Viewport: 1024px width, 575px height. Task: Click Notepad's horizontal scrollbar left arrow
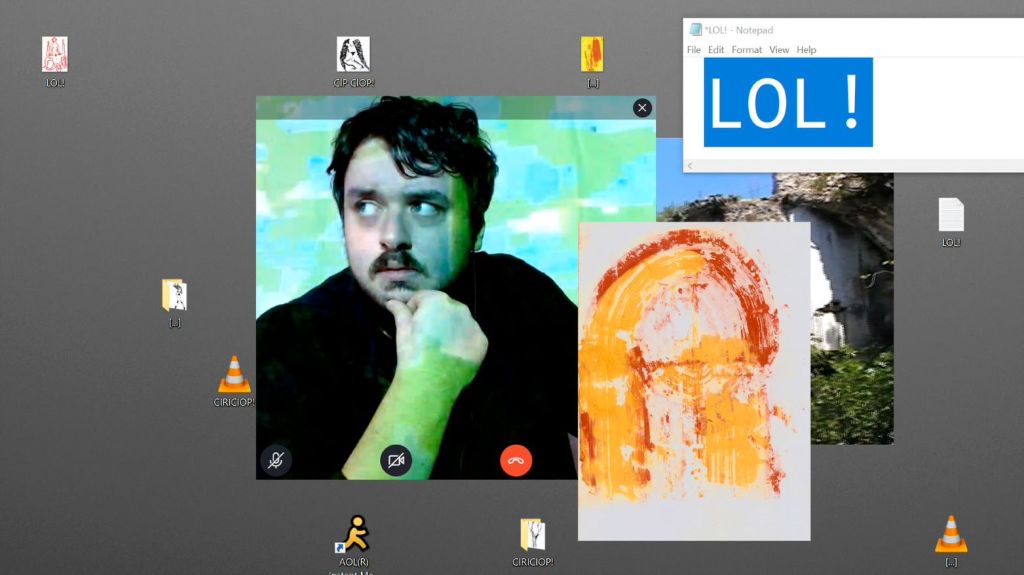691,165
